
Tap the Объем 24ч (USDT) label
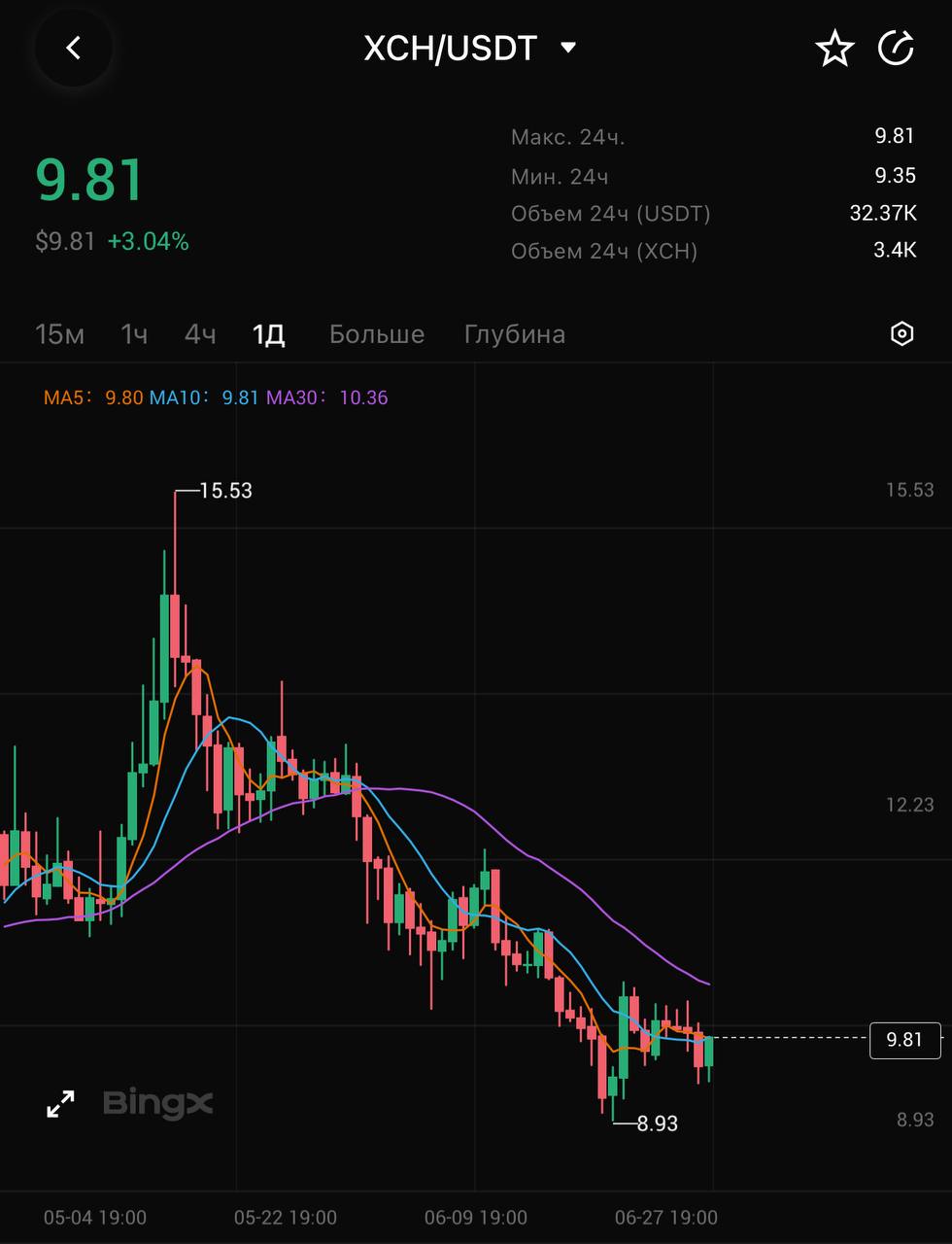click(611, 214)
